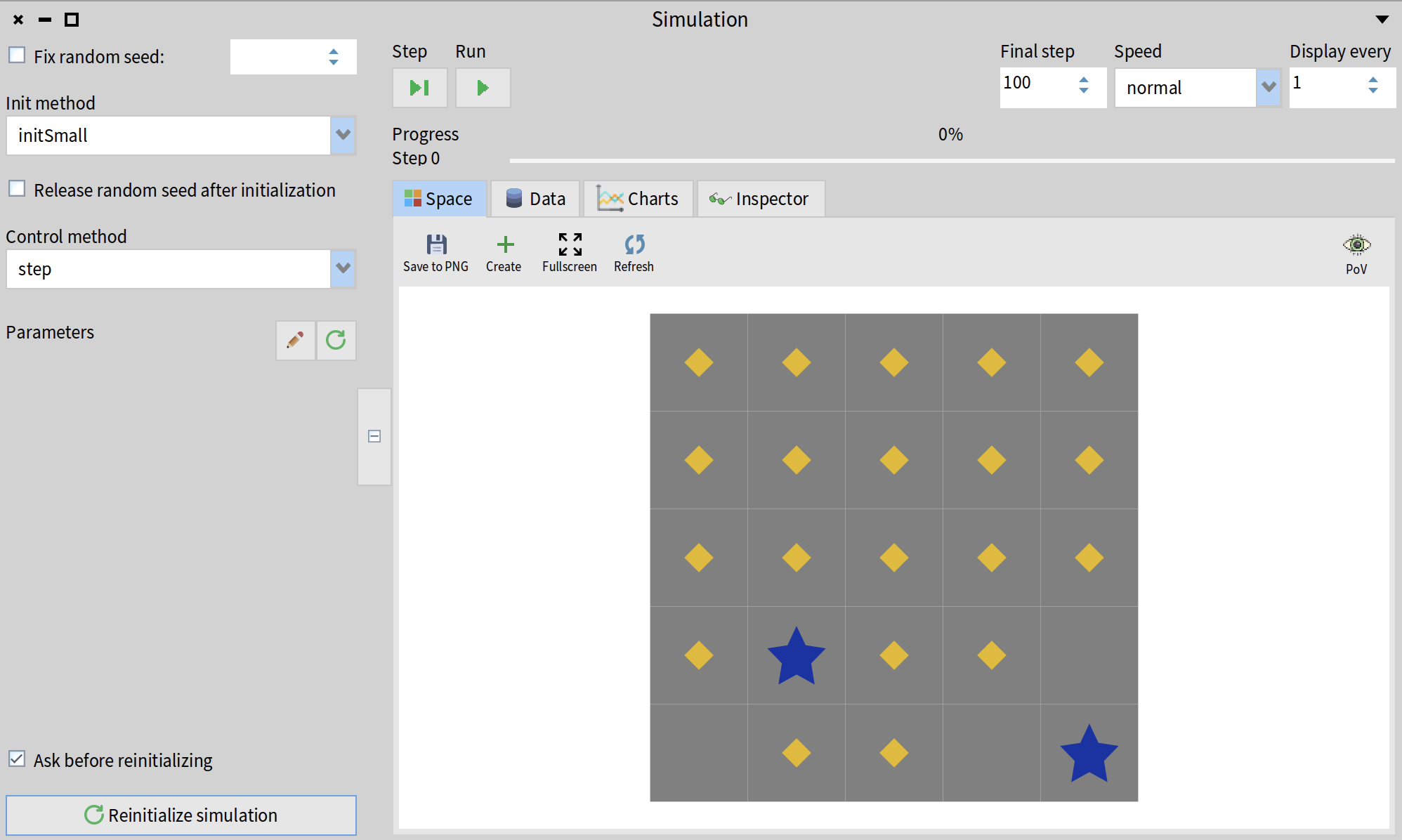Collapse the left settings panel

point(374,436)
